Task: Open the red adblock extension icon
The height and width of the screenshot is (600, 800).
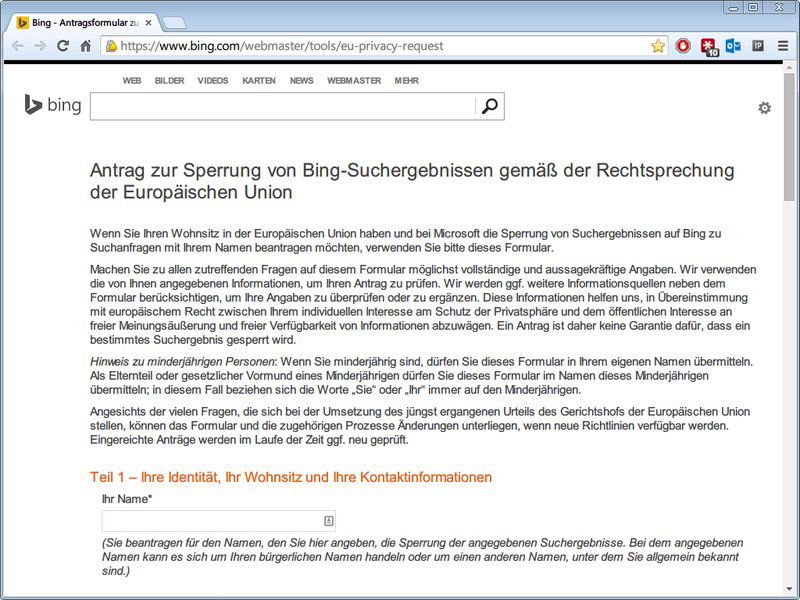Action: click(683, 46)
